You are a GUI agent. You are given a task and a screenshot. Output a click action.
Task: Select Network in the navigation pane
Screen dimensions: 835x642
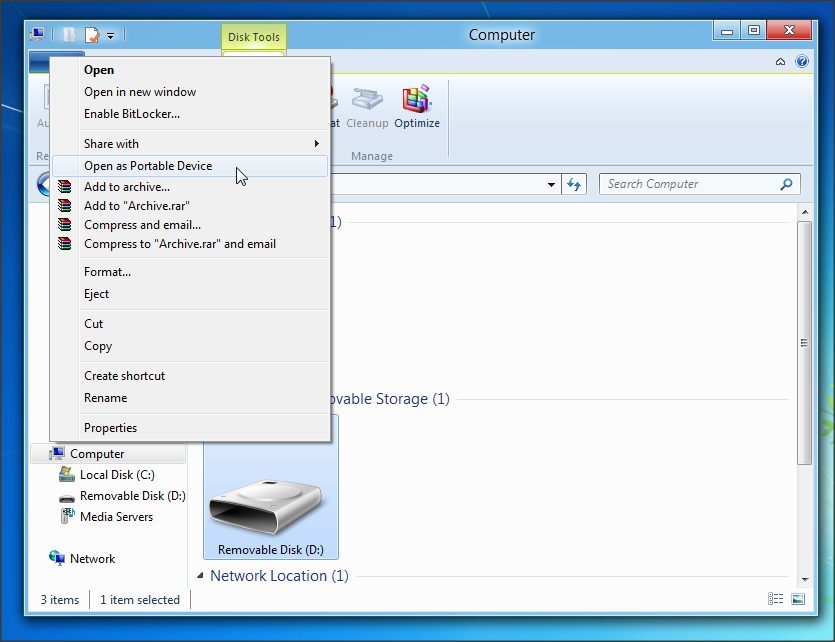[92, 559]
